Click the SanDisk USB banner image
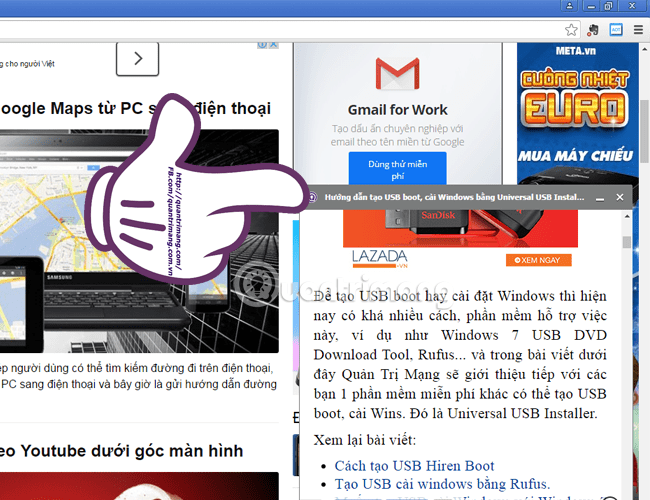Screen dimensions: 650x500 (460, 228)
